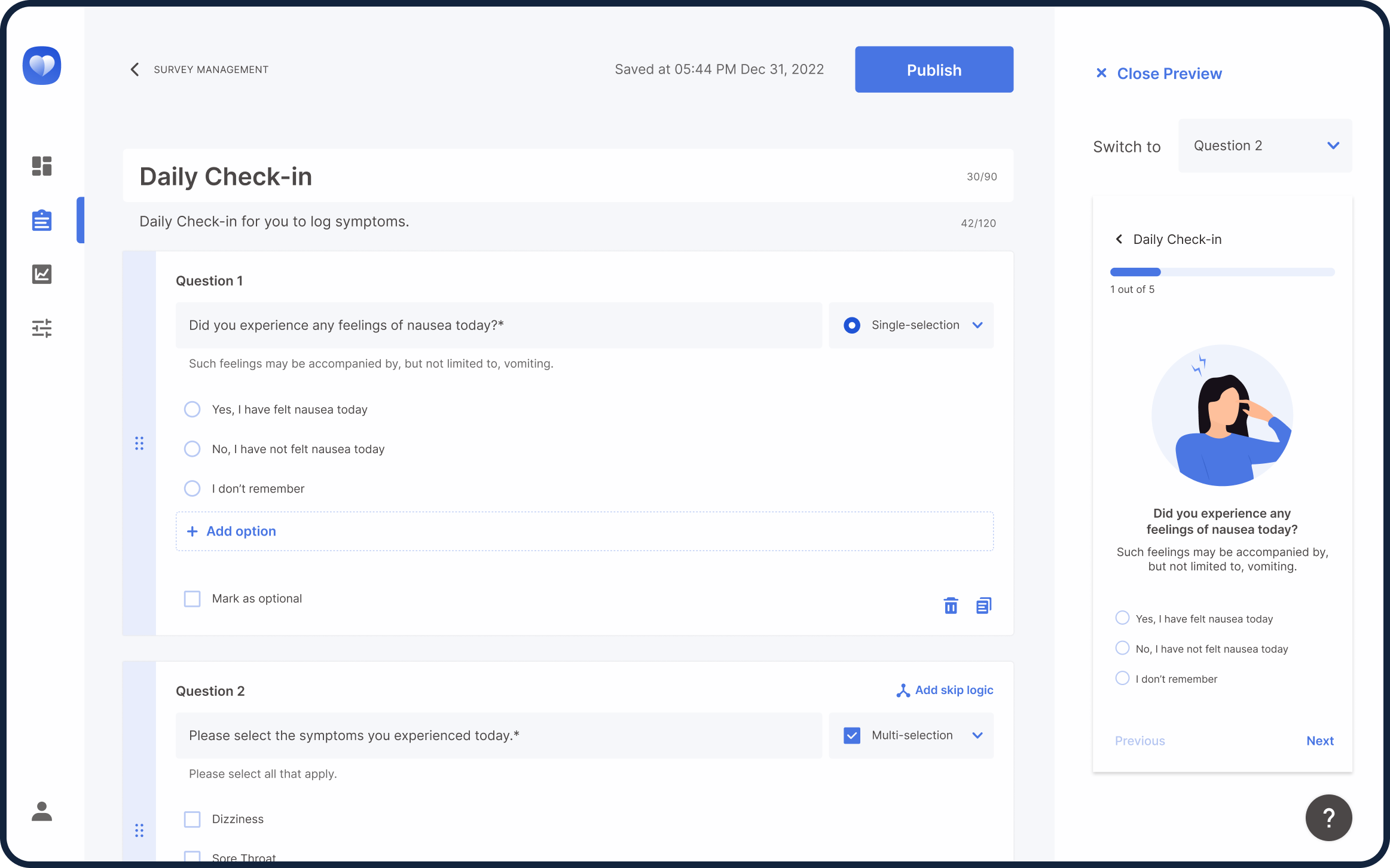
Task: Expand the Switch to Question 2 dropdown
Action: pyautogui.click(x=1264, y=146)
